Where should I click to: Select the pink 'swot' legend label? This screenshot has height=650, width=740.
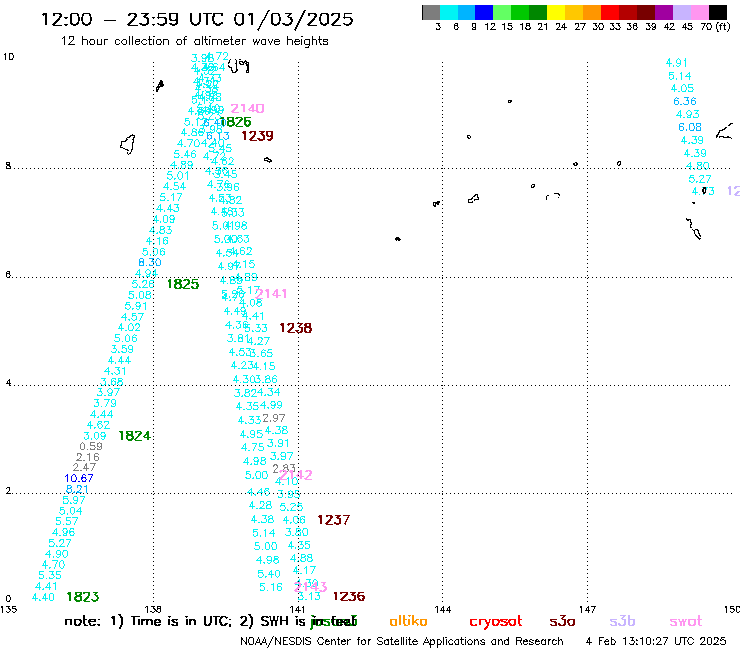686,622
